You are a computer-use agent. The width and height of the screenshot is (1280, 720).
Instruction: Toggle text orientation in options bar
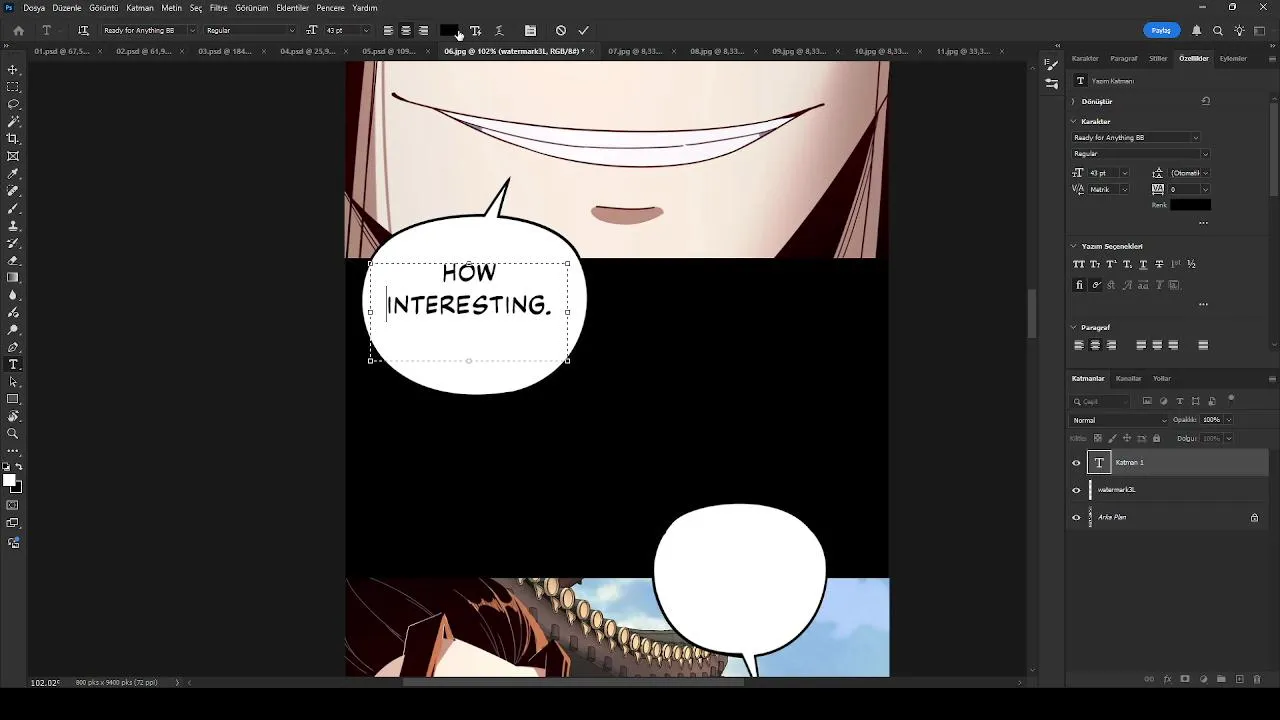83,31
